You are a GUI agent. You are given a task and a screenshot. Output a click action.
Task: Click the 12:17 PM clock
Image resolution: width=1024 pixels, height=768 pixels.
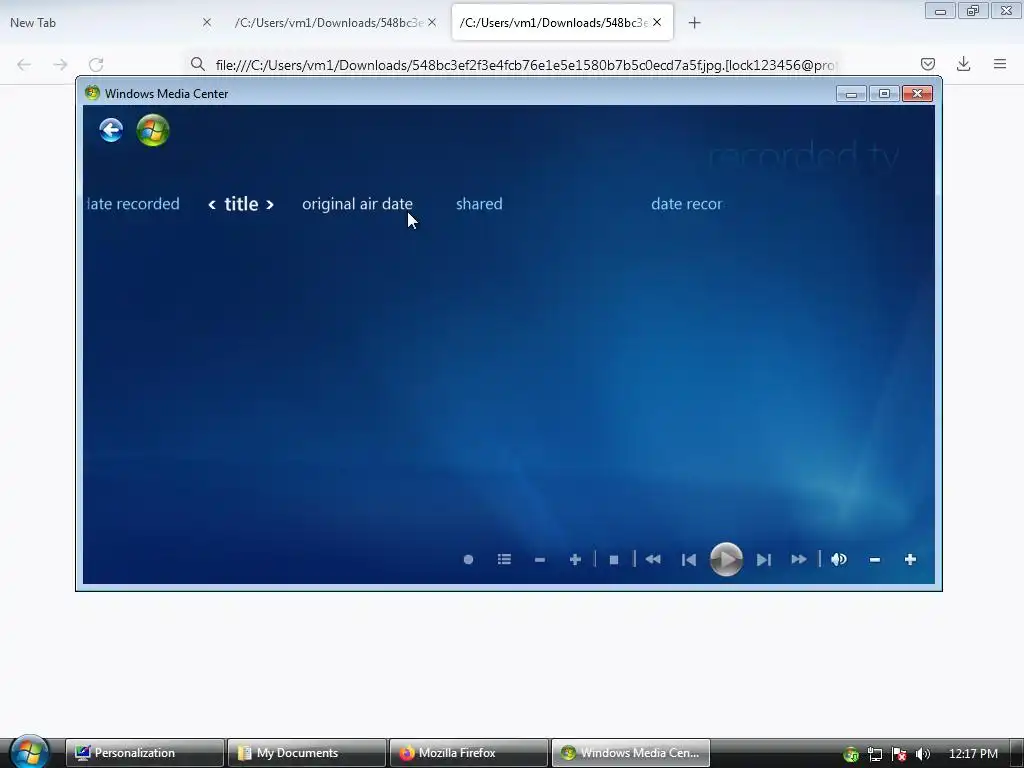coord(973,754)
